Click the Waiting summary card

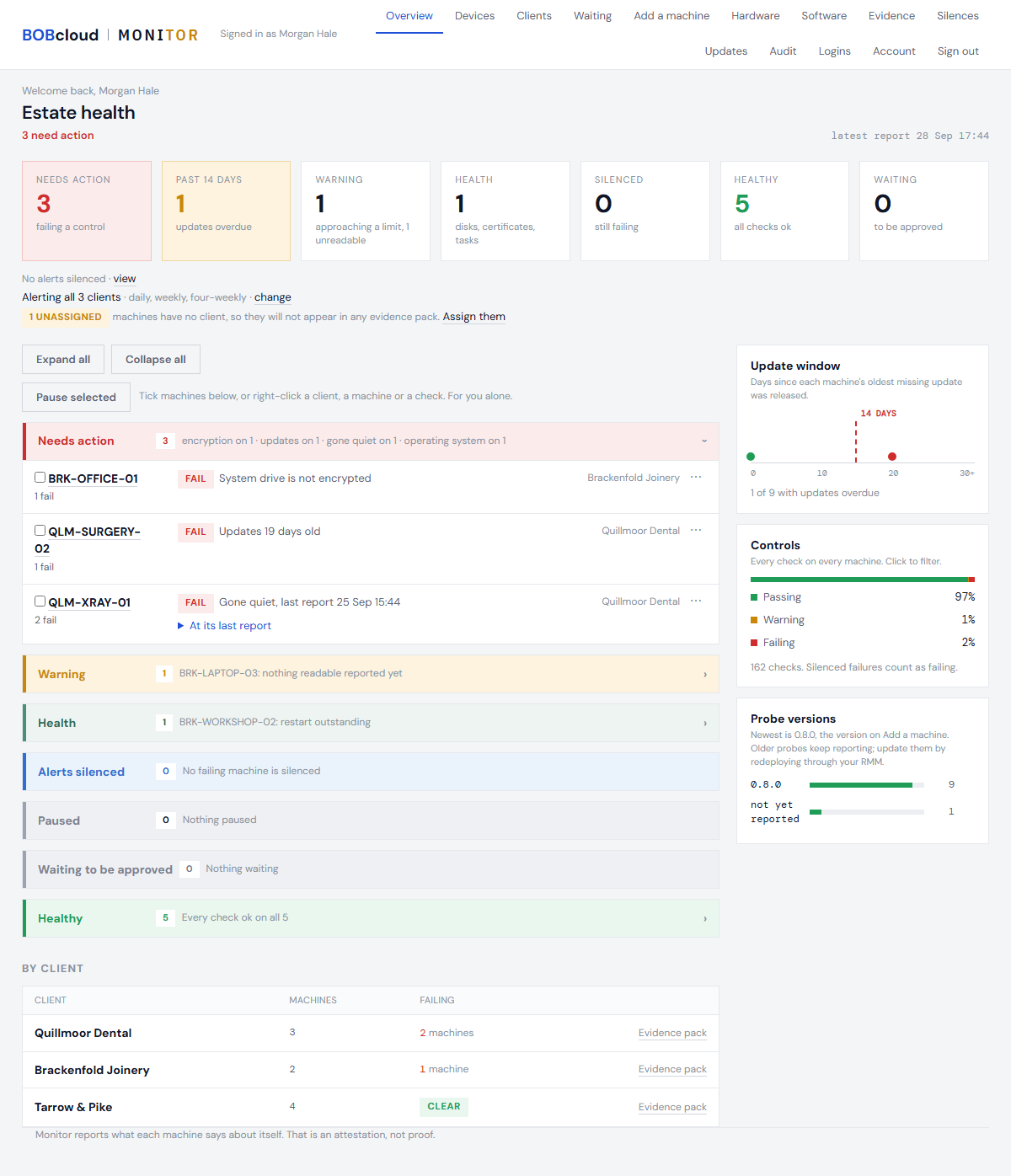tap(924, 211)
